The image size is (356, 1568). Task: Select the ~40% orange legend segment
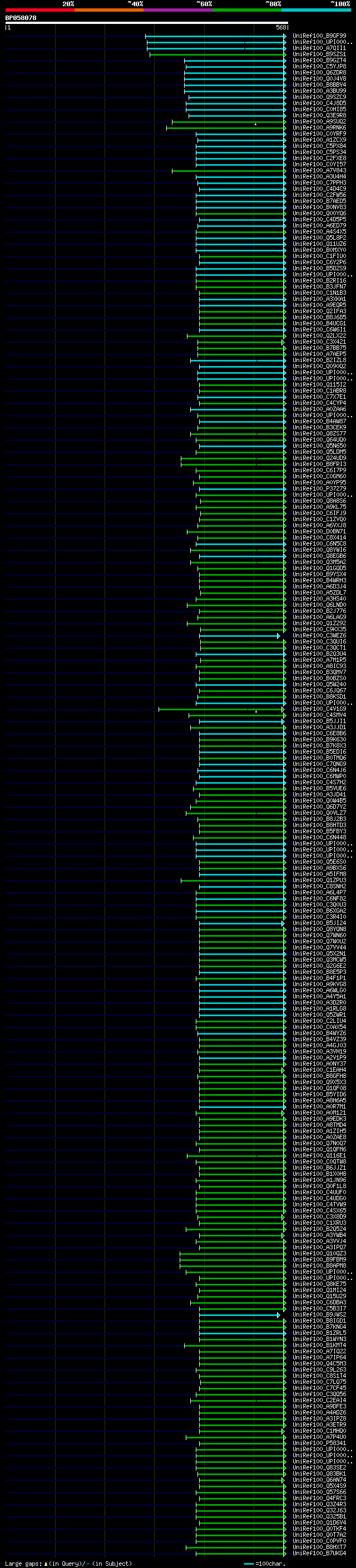(x=109, y=10)
